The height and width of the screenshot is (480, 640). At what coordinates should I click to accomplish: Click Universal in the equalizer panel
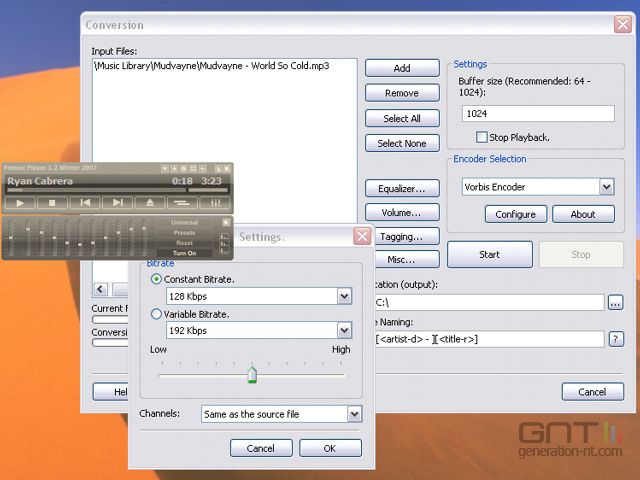(x=184, y=222)
